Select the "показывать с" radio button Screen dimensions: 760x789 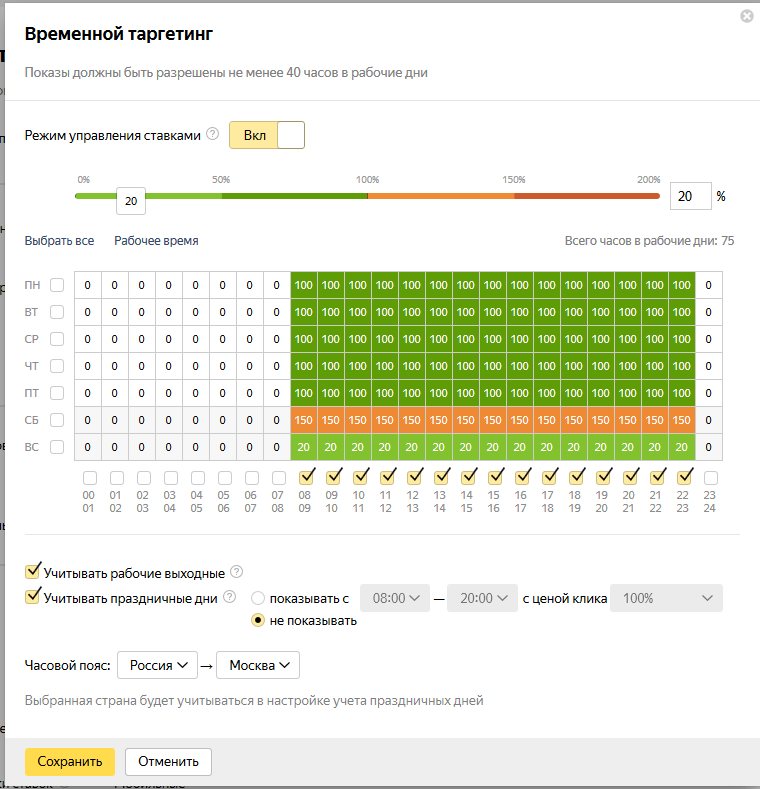pyautogui.click(x=258, y=598)
